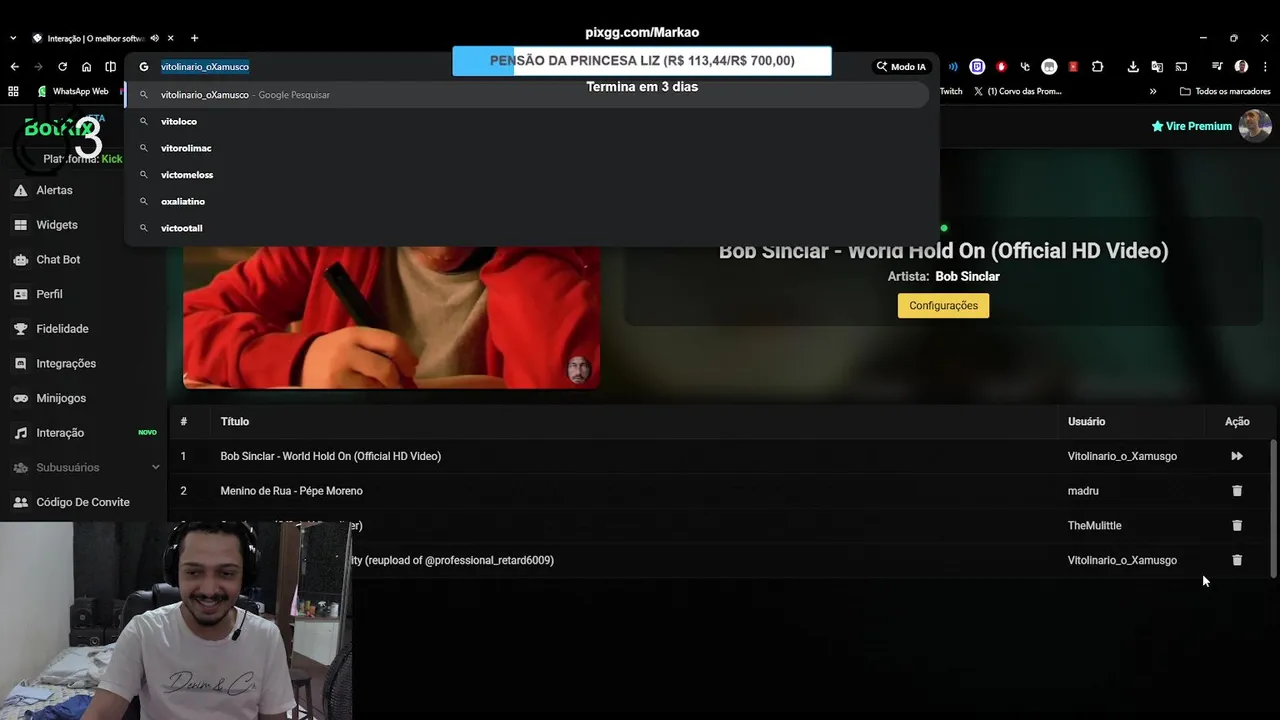Open Perfil in the sidebar
Image resolution: width=1280 pixels, height=720 pixels.
[x=49, y=294]
